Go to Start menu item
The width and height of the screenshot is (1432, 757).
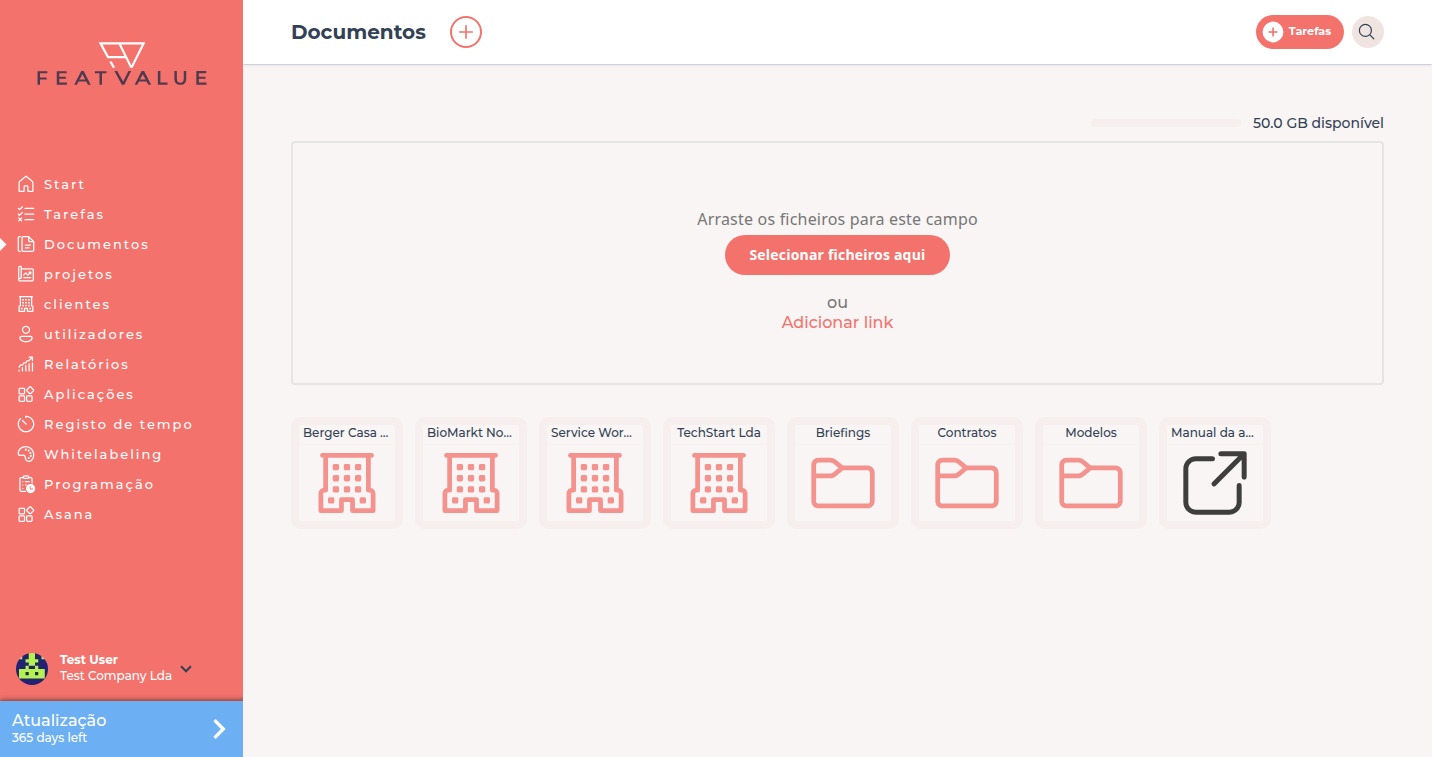tap(64, 184)
